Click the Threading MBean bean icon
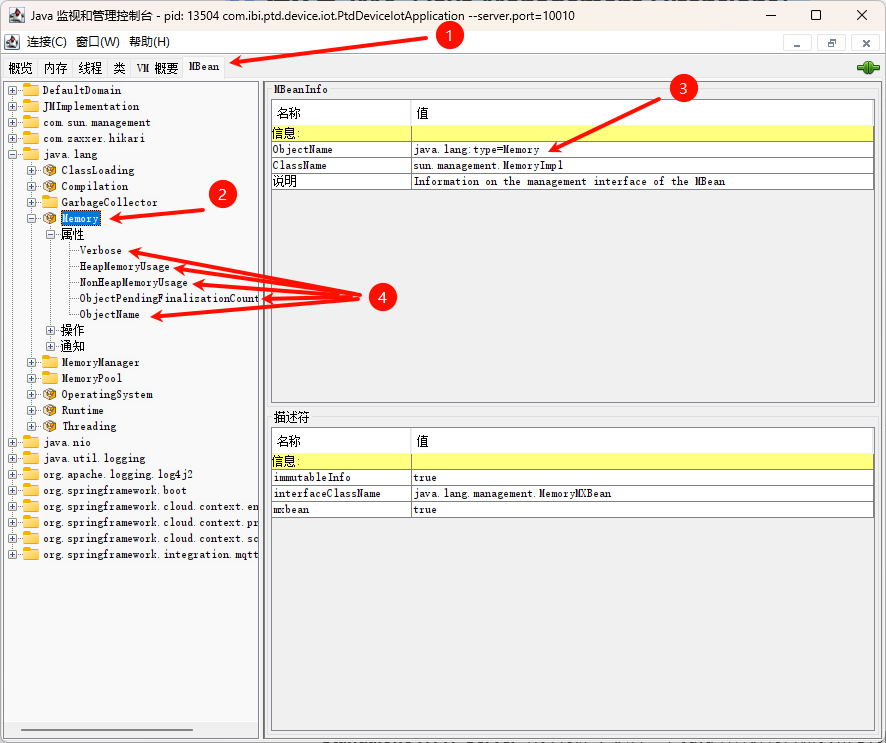Image resolution: width=886 pixels, height=743 pixels. (50, 426)
